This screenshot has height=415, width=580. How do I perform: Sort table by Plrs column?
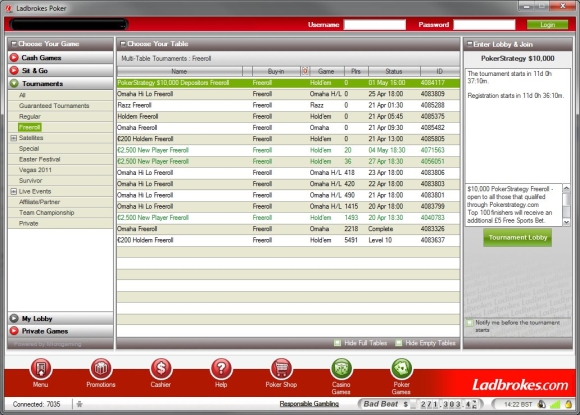click(x=356, y=71)
